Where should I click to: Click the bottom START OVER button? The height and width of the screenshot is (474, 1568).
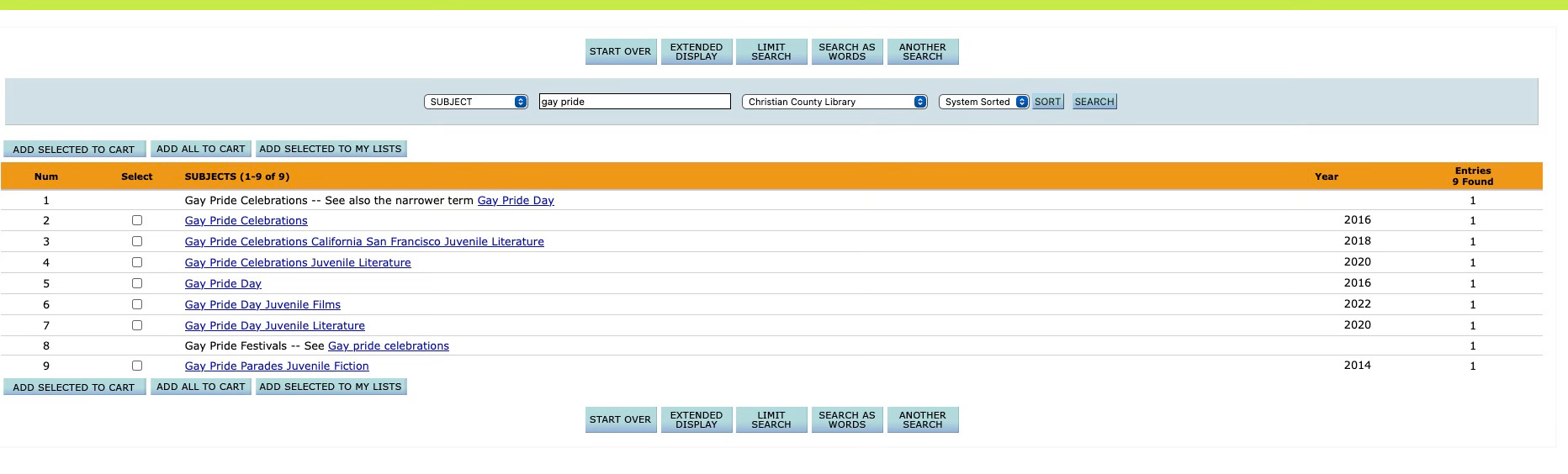pyautogui.click(x=620, y=419)
